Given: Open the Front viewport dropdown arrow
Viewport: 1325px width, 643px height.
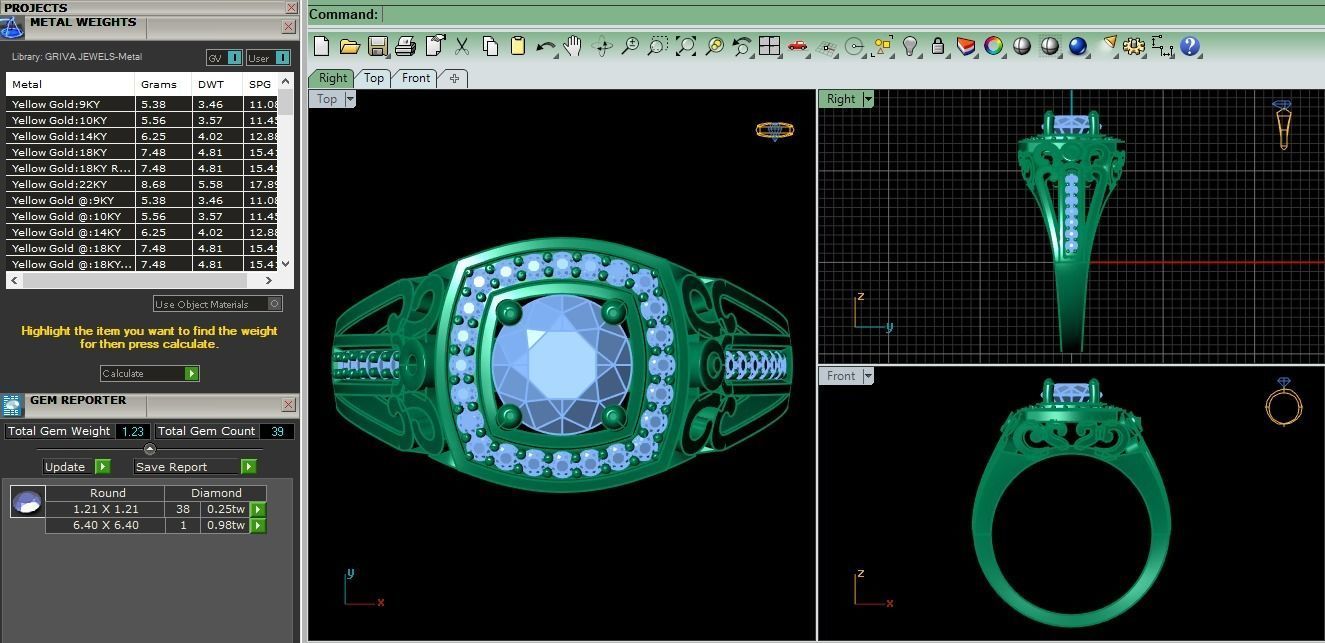Looking at the screenshot, I should click(868, 376).
